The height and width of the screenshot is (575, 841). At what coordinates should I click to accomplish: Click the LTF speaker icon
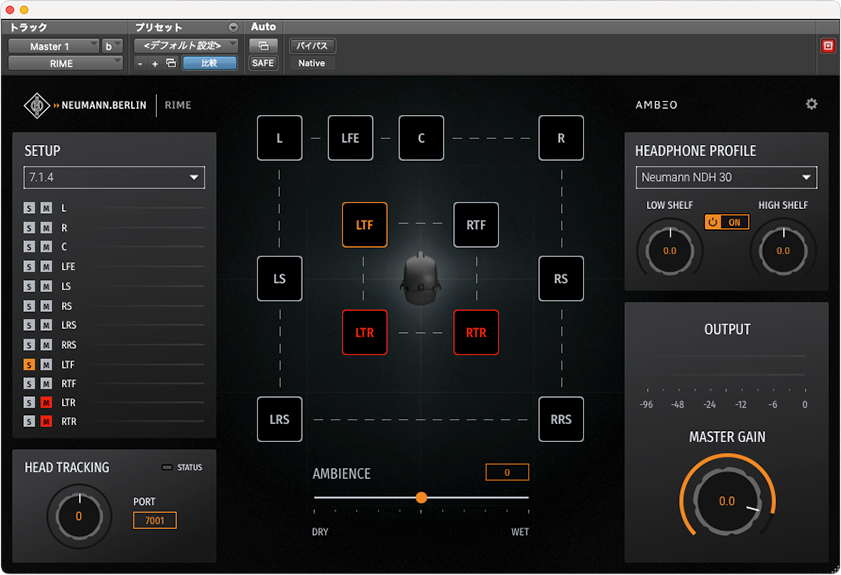coord(364,225)
